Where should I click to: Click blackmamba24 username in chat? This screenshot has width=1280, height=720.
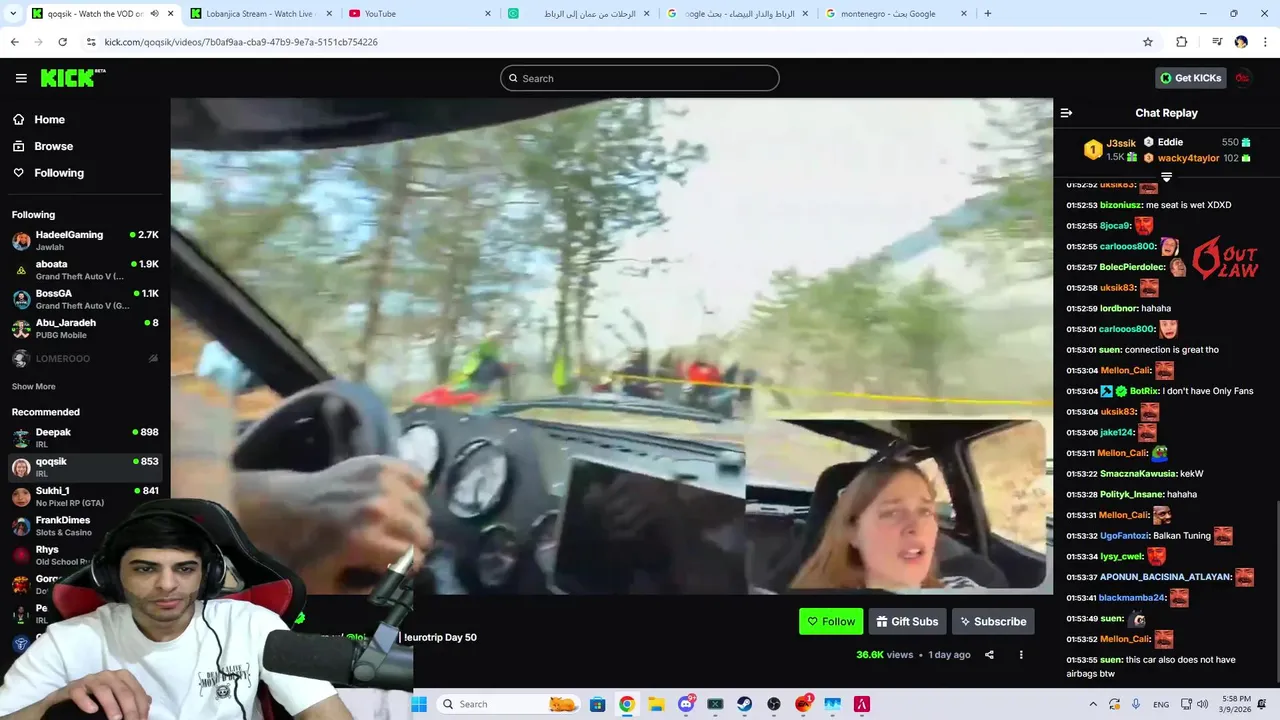pyautogui.click(x=1132, y=598)
